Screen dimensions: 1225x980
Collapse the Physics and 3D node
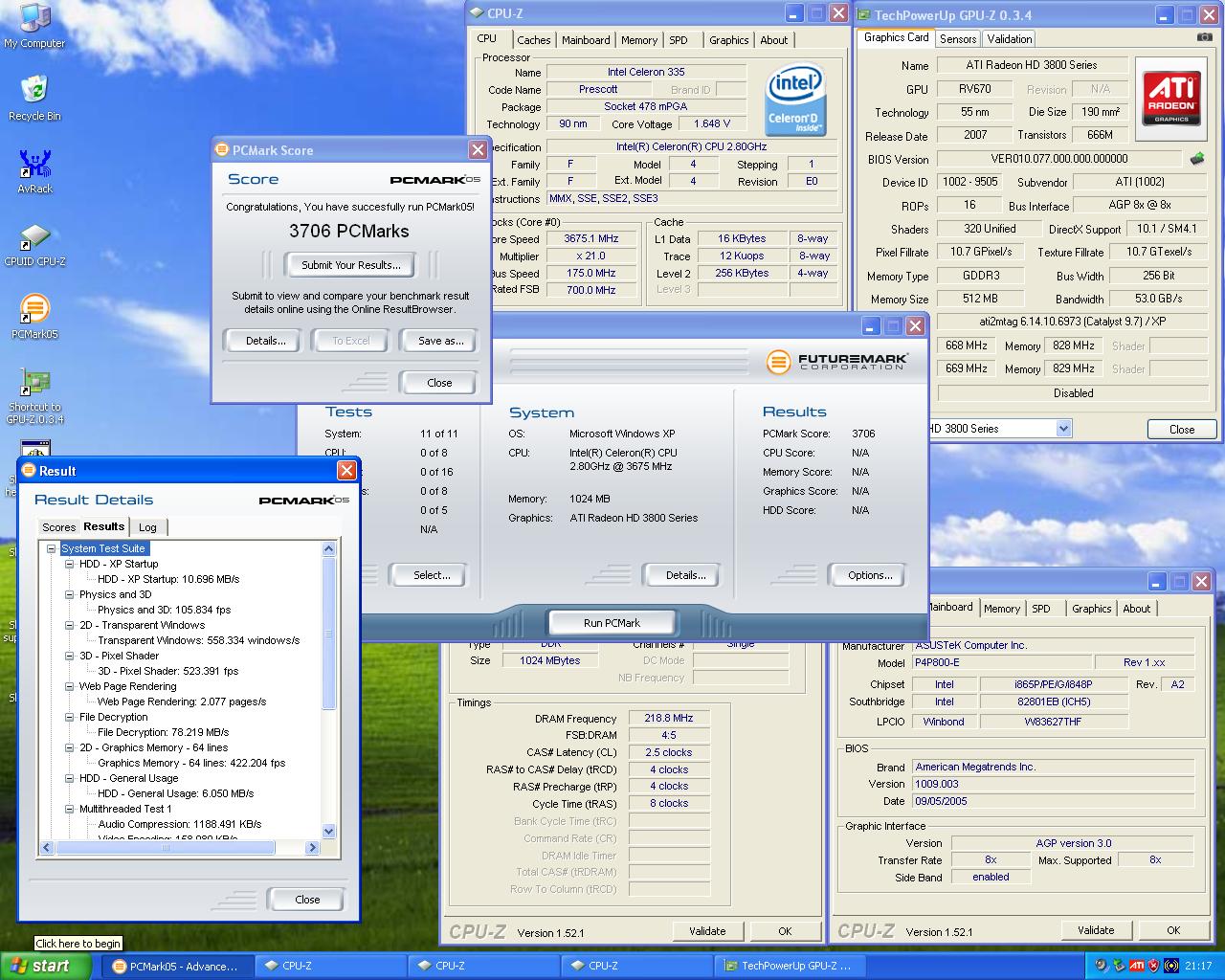[69, 594]
